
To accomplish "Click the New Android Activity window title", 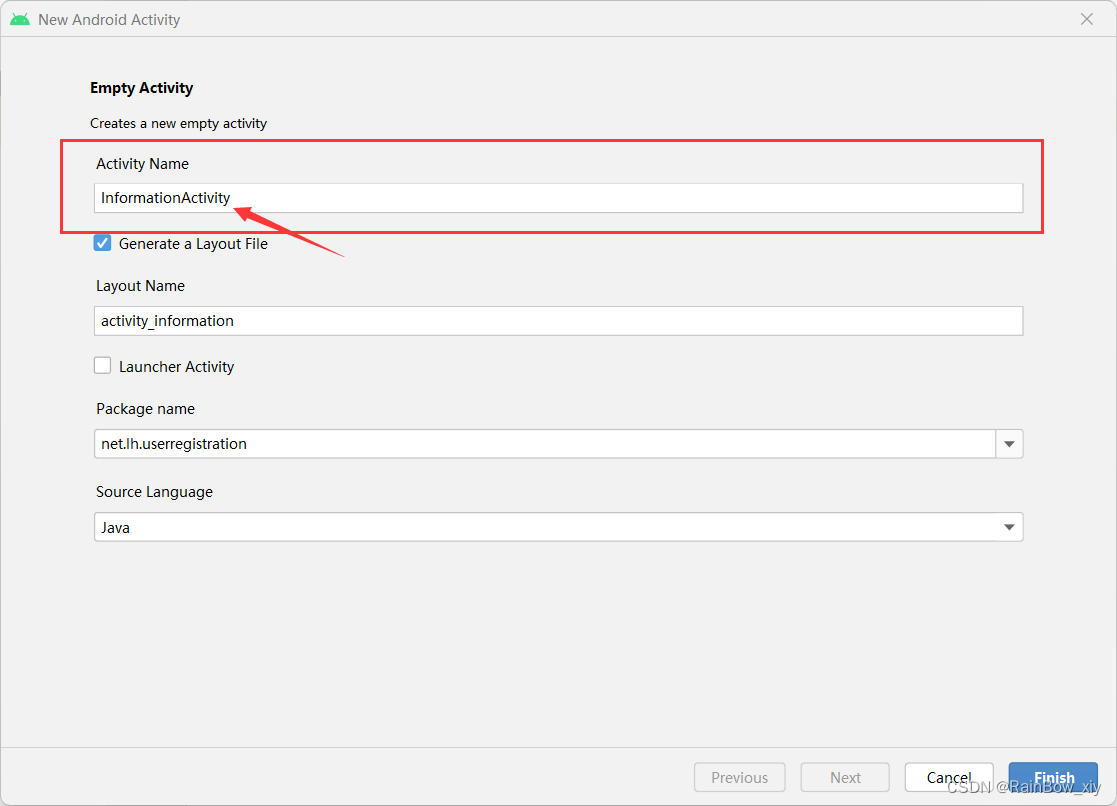I will click(109, 20).
